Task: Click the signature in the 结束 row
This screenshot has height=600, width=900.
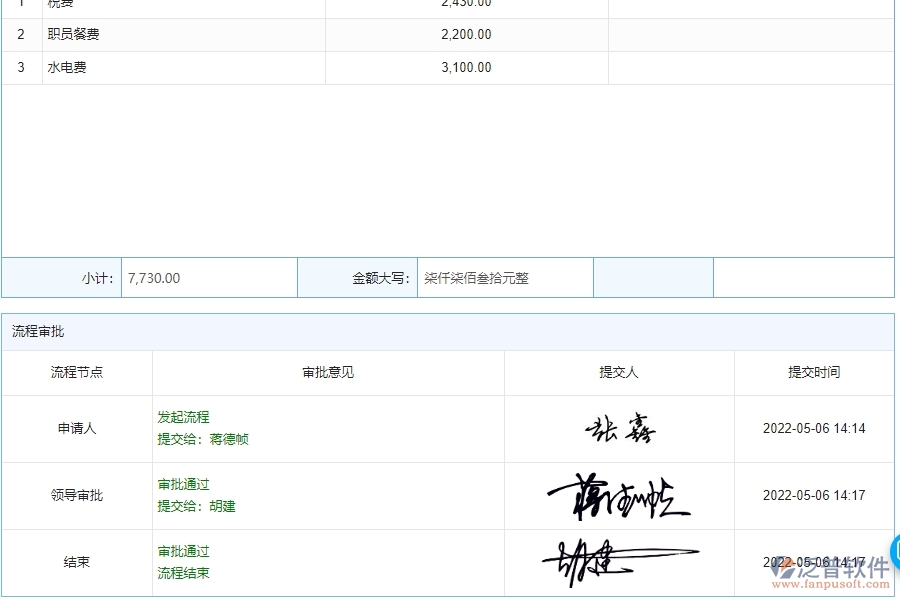Action: 619,560
